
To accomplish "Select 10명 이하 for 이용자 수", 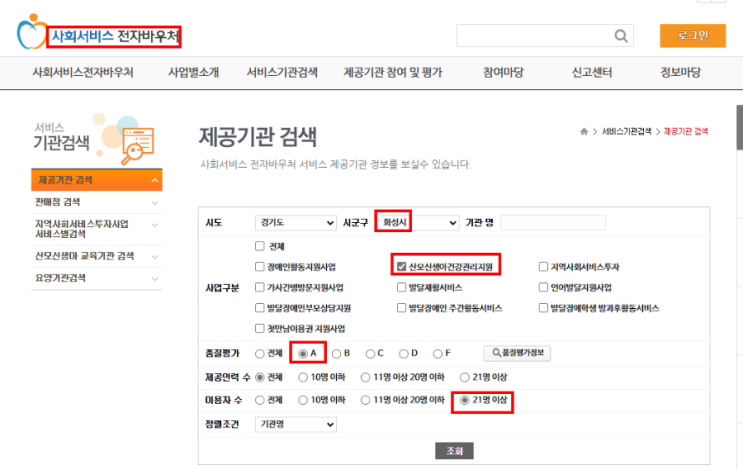I will click(x=303, y=400).
